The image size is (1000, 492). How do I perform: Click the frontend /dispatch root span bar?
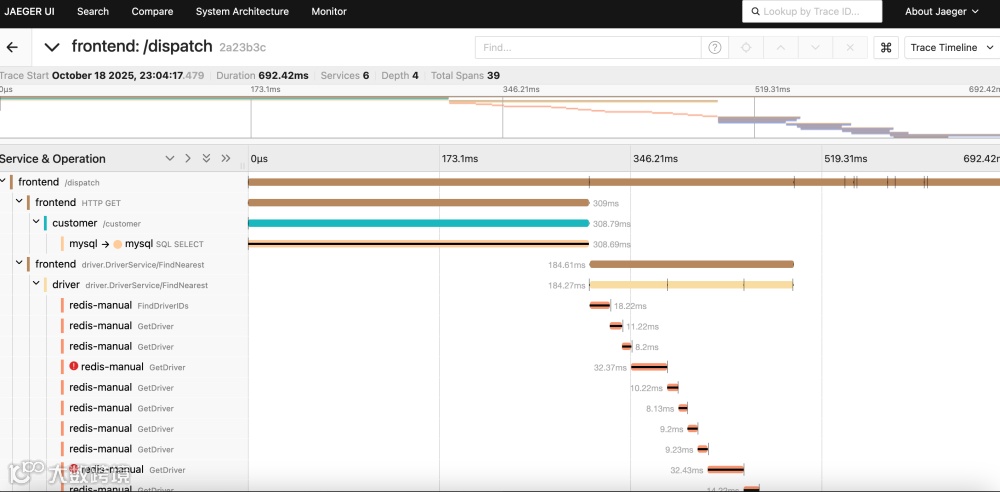[624, 183]
